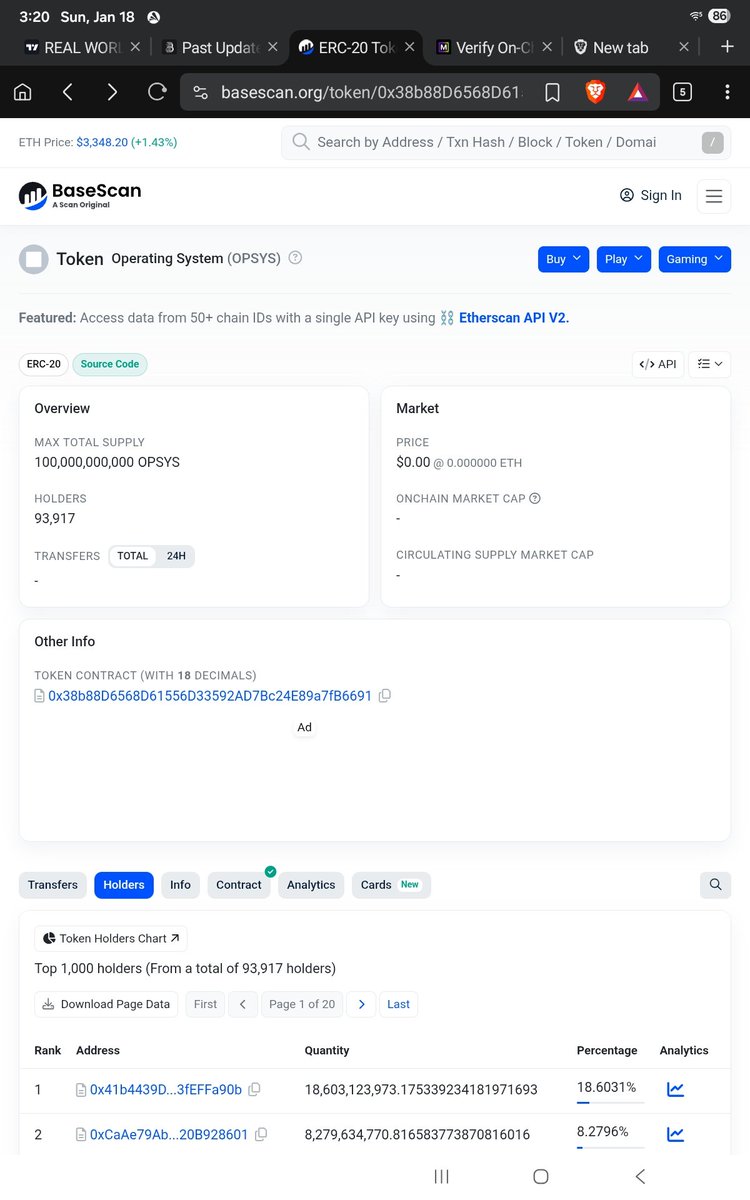750x1200 pixels.
Task: Open the hamburger navigation menu
Action: (713, 195)
